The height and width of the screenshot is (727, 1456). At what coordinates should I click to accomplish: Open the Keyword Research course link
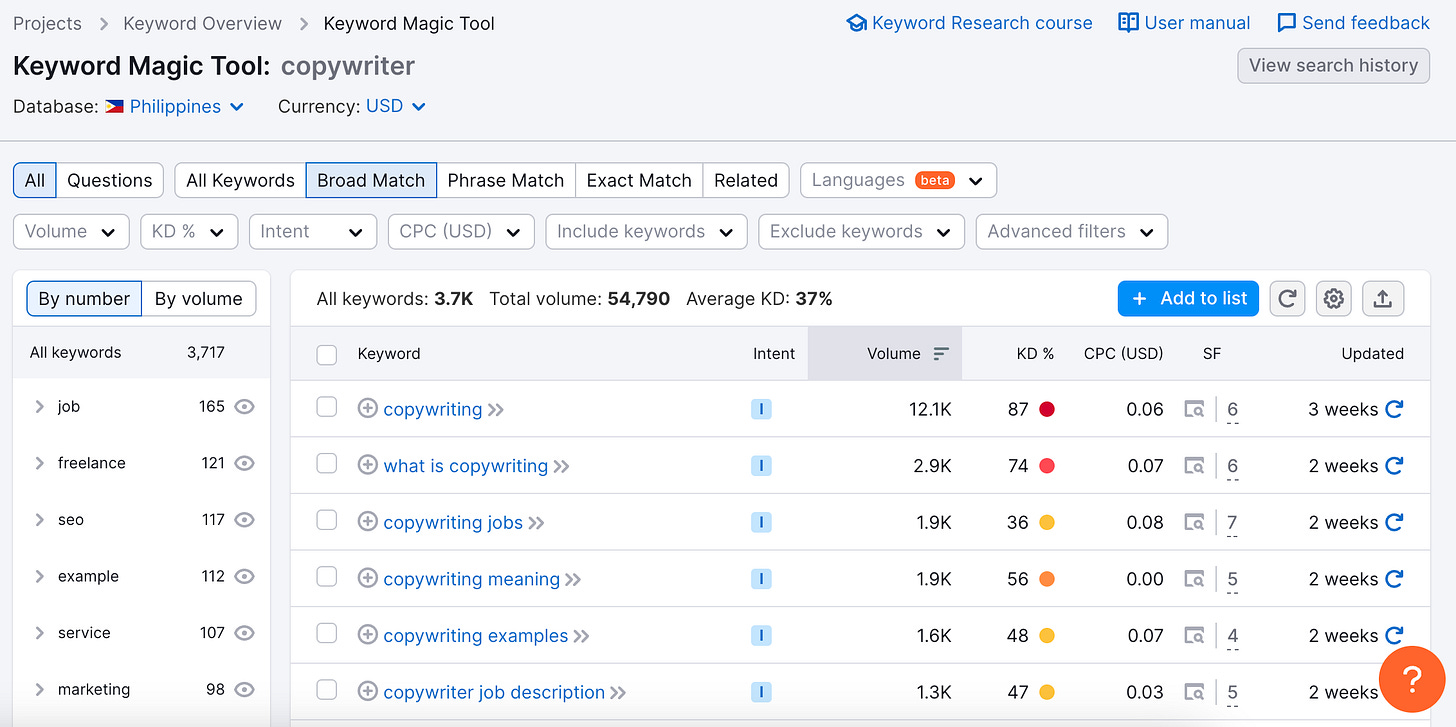click(x=969, y=23)
